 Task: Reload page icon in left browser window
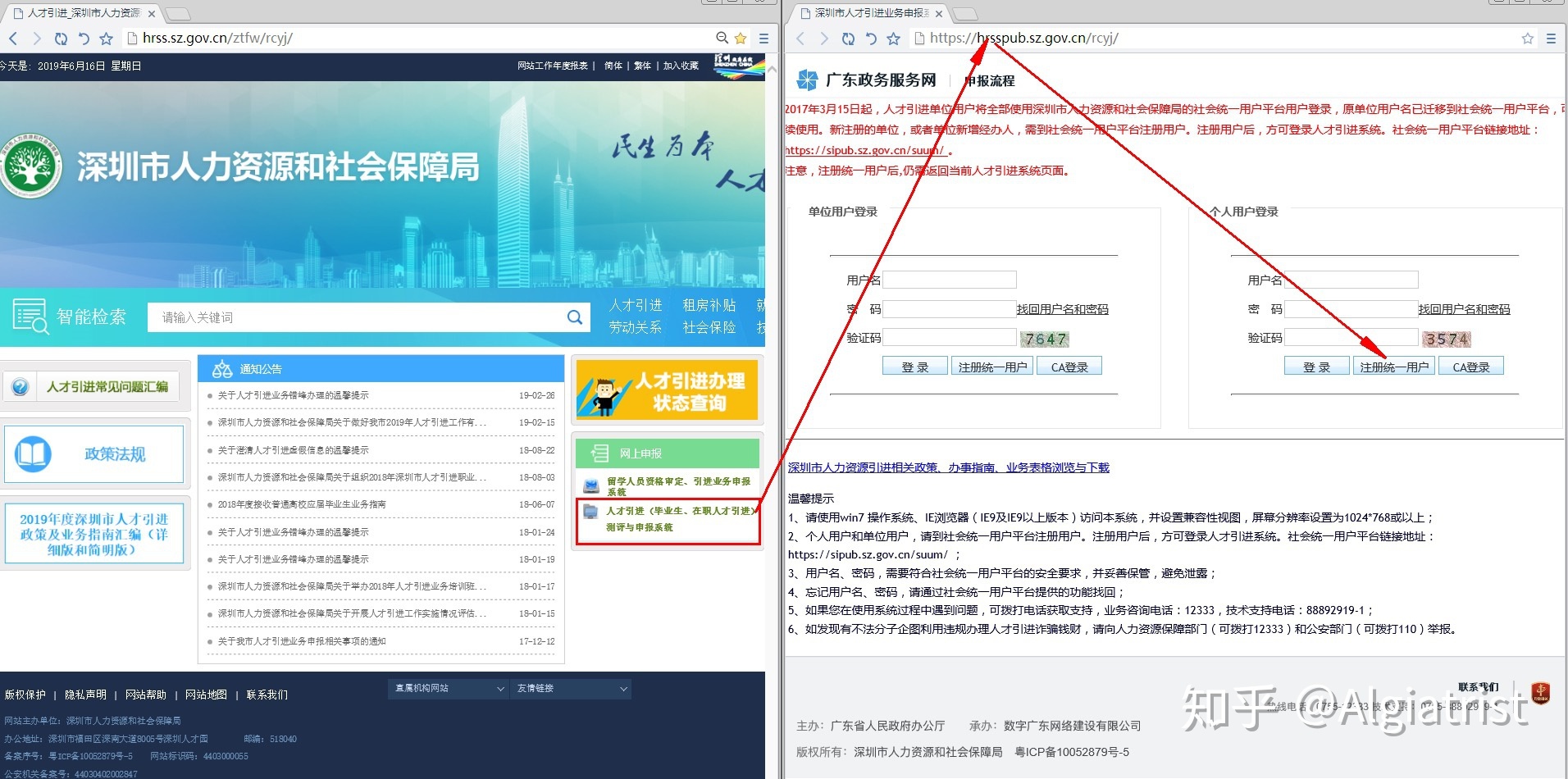[x=61, y=39]
